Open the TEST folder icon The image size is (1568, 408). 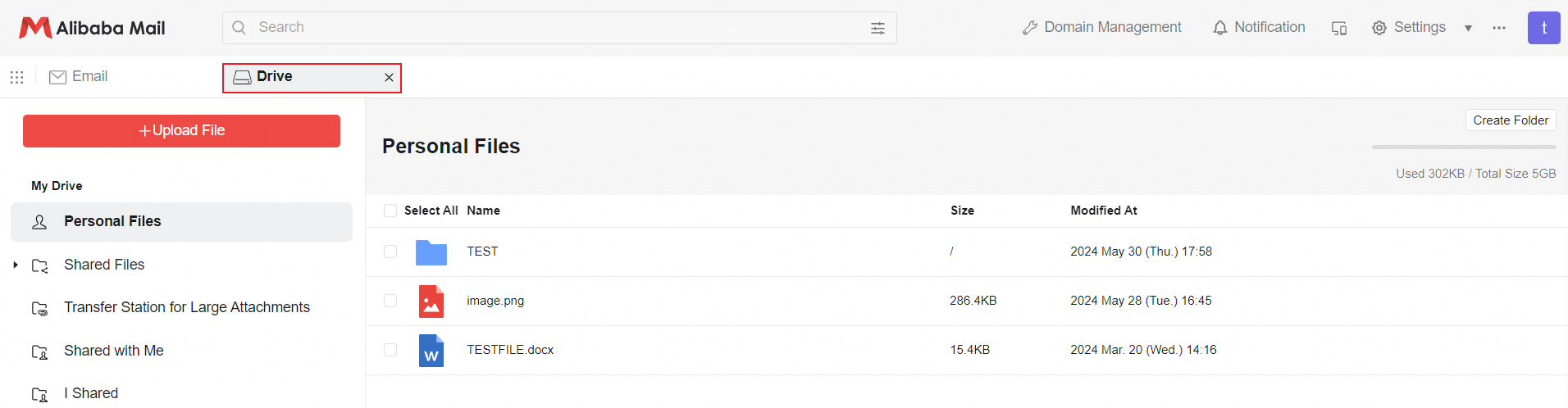tap(431, 252)
